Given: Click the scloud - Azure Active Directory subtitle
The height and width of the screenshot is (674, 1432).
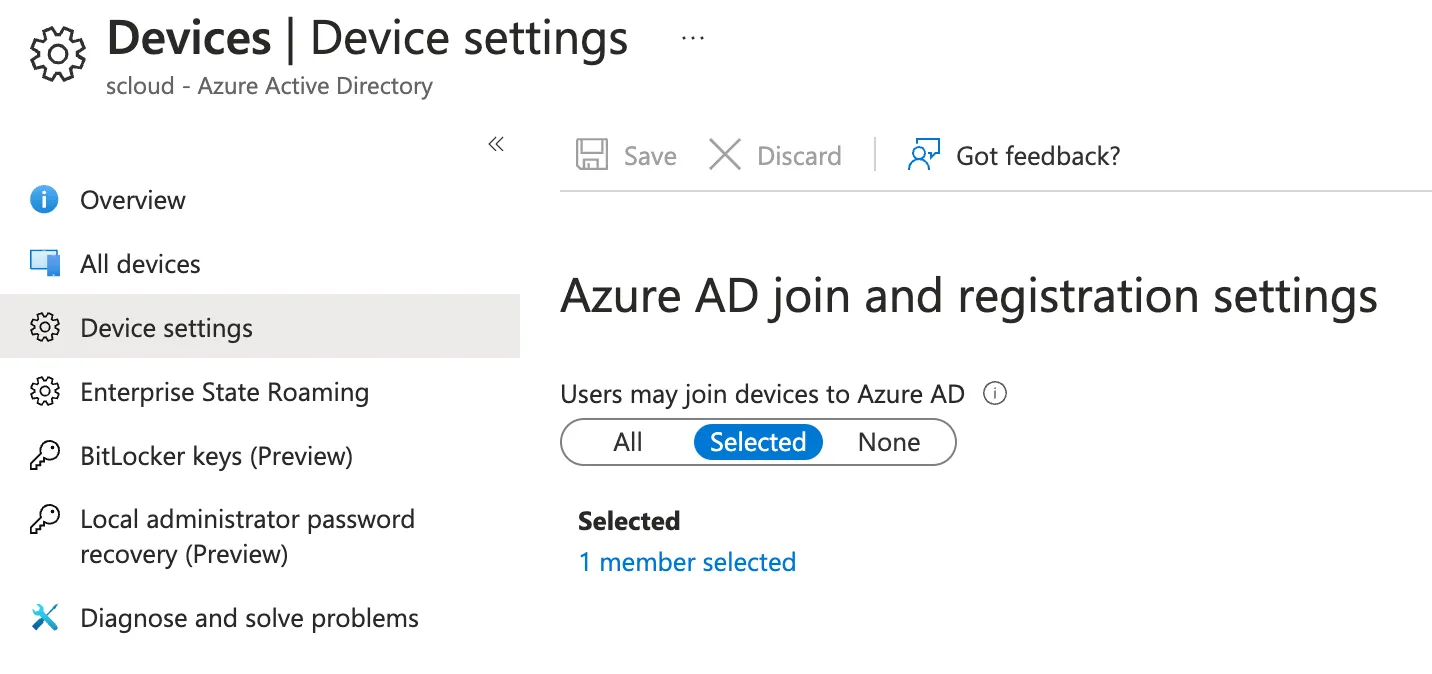Looking at the screenshot, I should coord(269,87).
